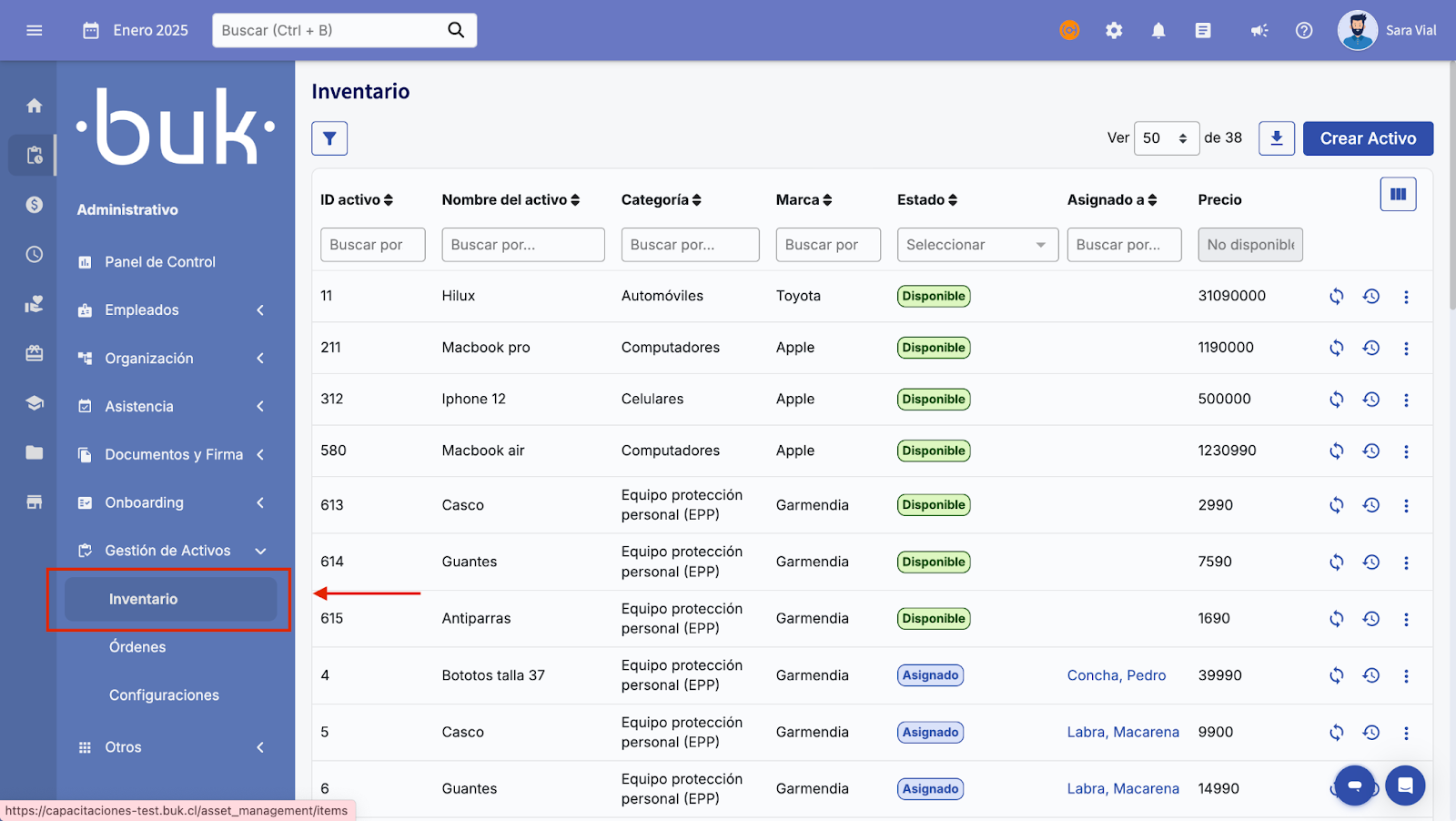
Task: Click price 31090000 cell
Action: point(1232,296)
